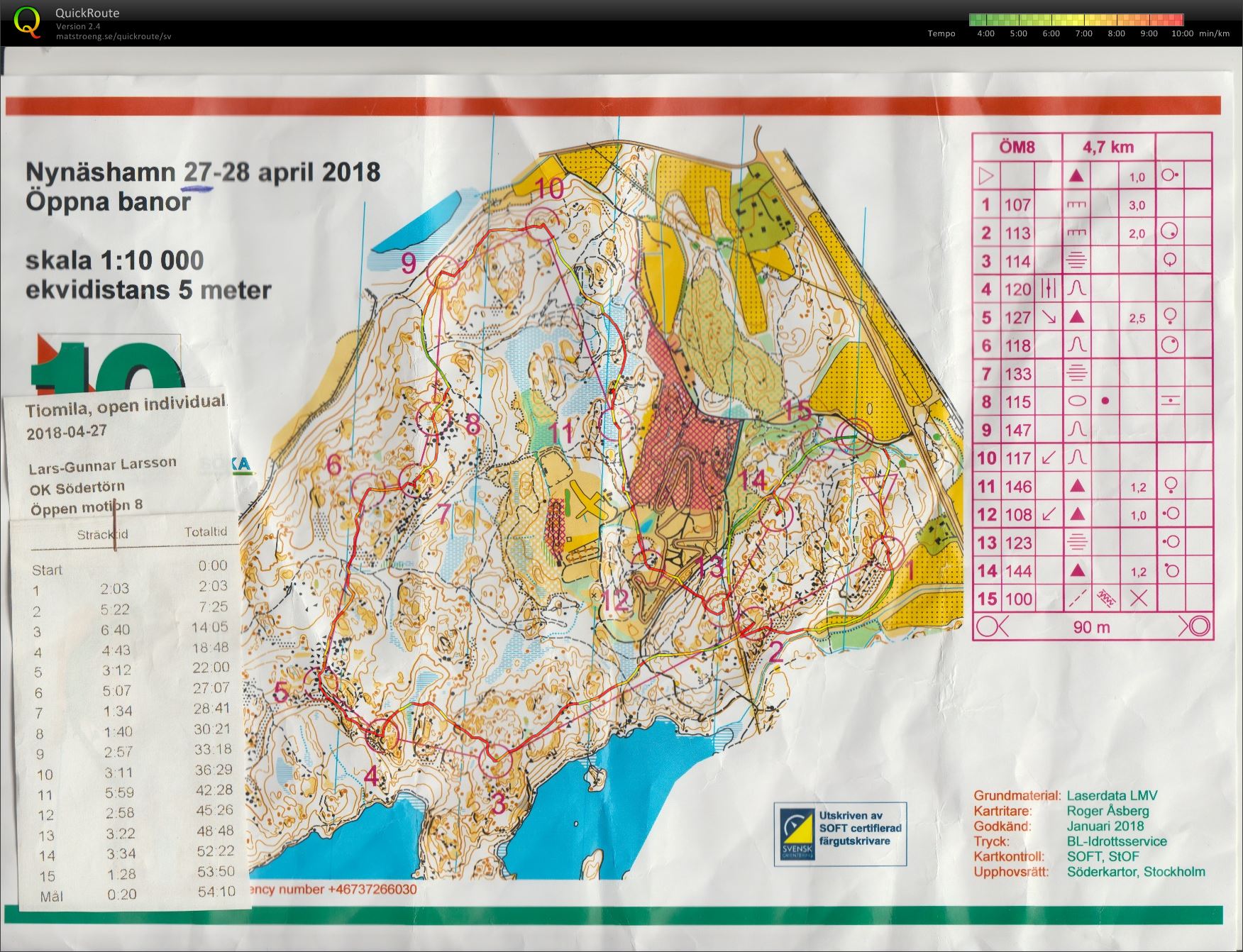Screen dimensions: 1243x952
Task: Click the QuickRoute Q logo
Action: point(27,21)
